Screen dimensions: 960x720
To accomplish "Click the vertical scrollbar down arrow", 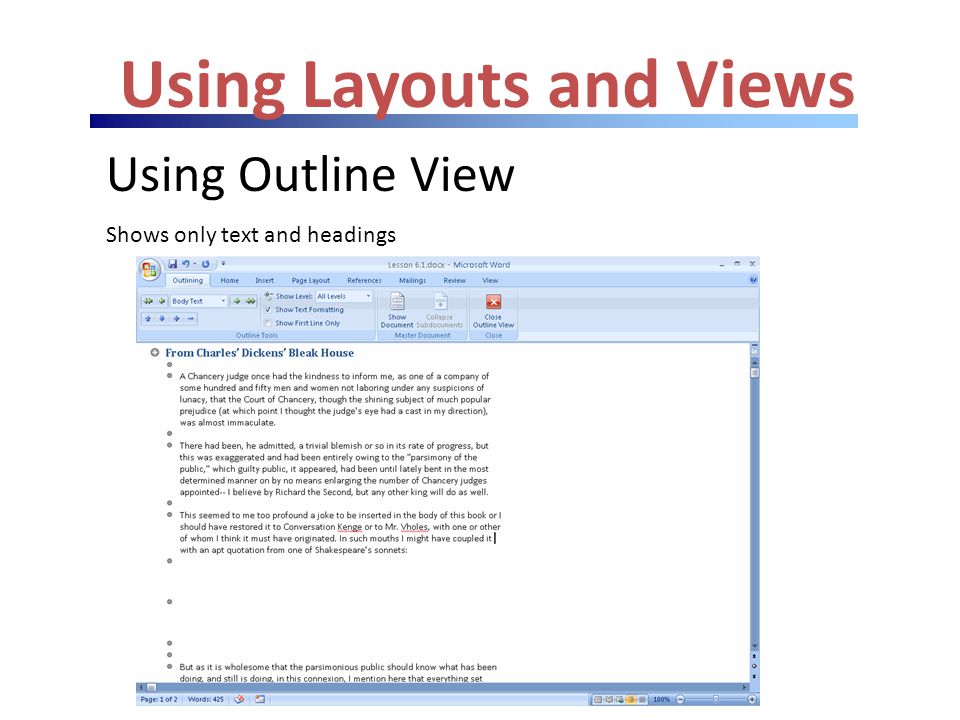I will [755, 647].
